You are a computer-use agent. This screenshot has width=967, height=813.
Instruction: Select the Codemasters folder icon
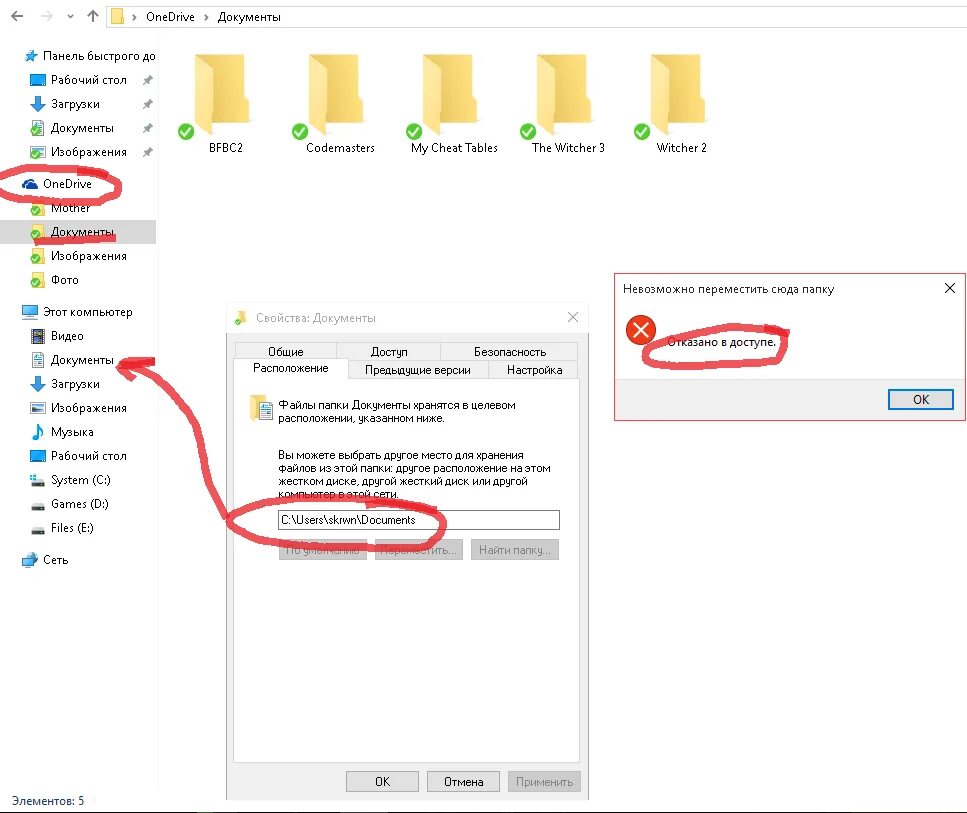[x=335, y=94]
